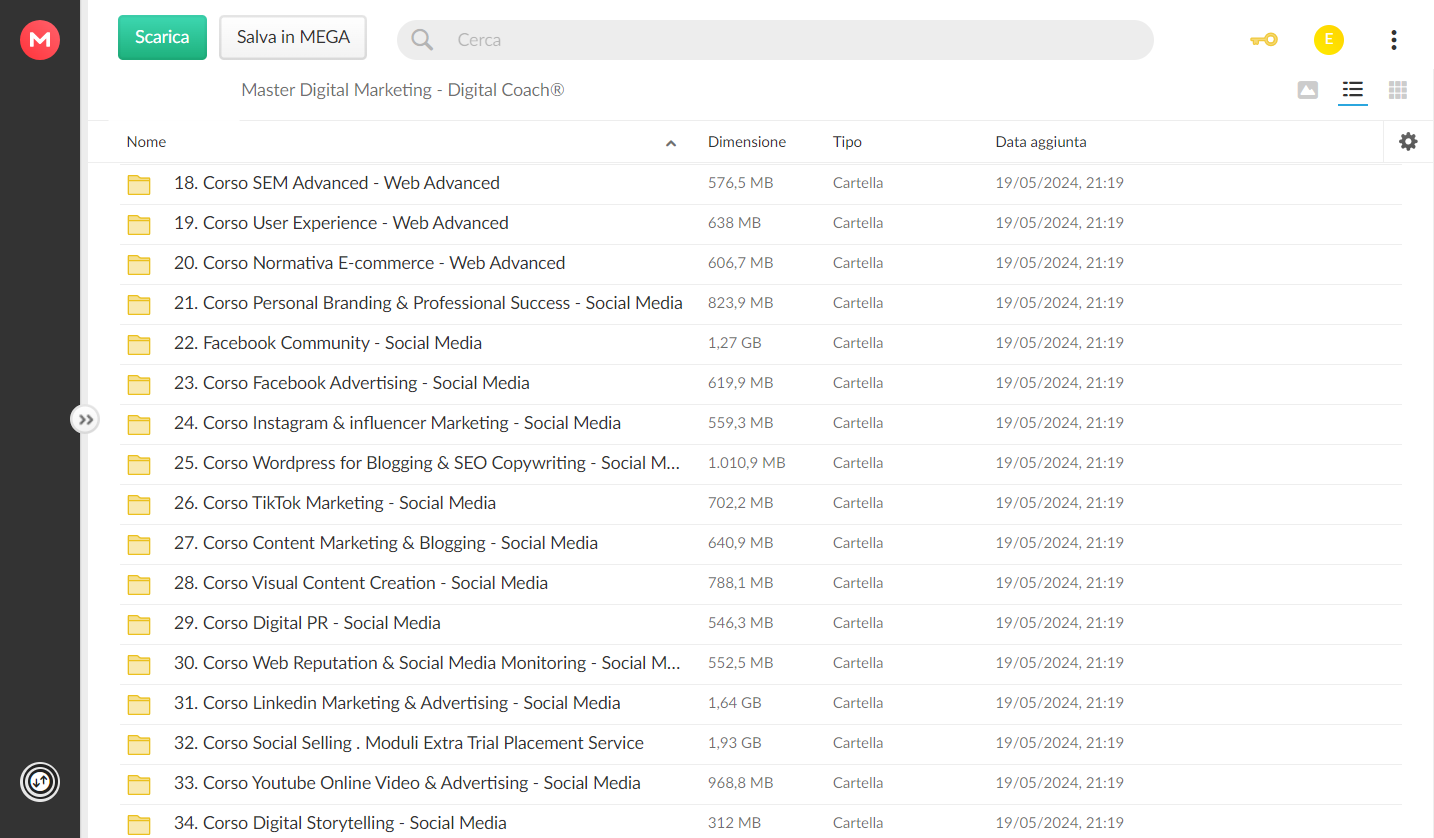1434x838 pixels.
Task: Click size value 1.010,9 MB
Action: (x=747, y=463)
